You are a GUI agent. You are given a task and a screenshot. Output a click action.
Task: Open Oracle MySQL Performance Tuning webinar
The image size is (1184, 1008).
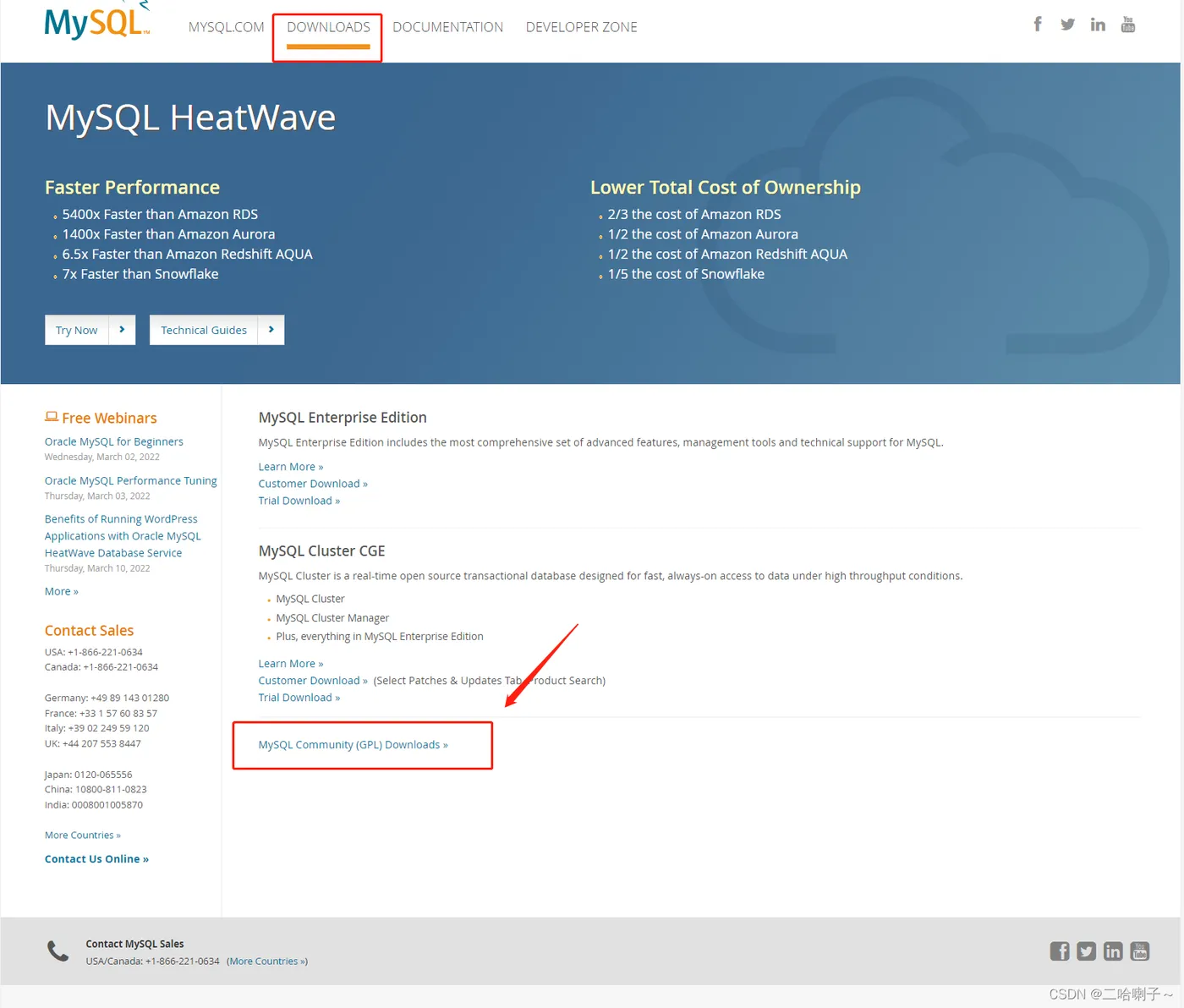[131, 480]
